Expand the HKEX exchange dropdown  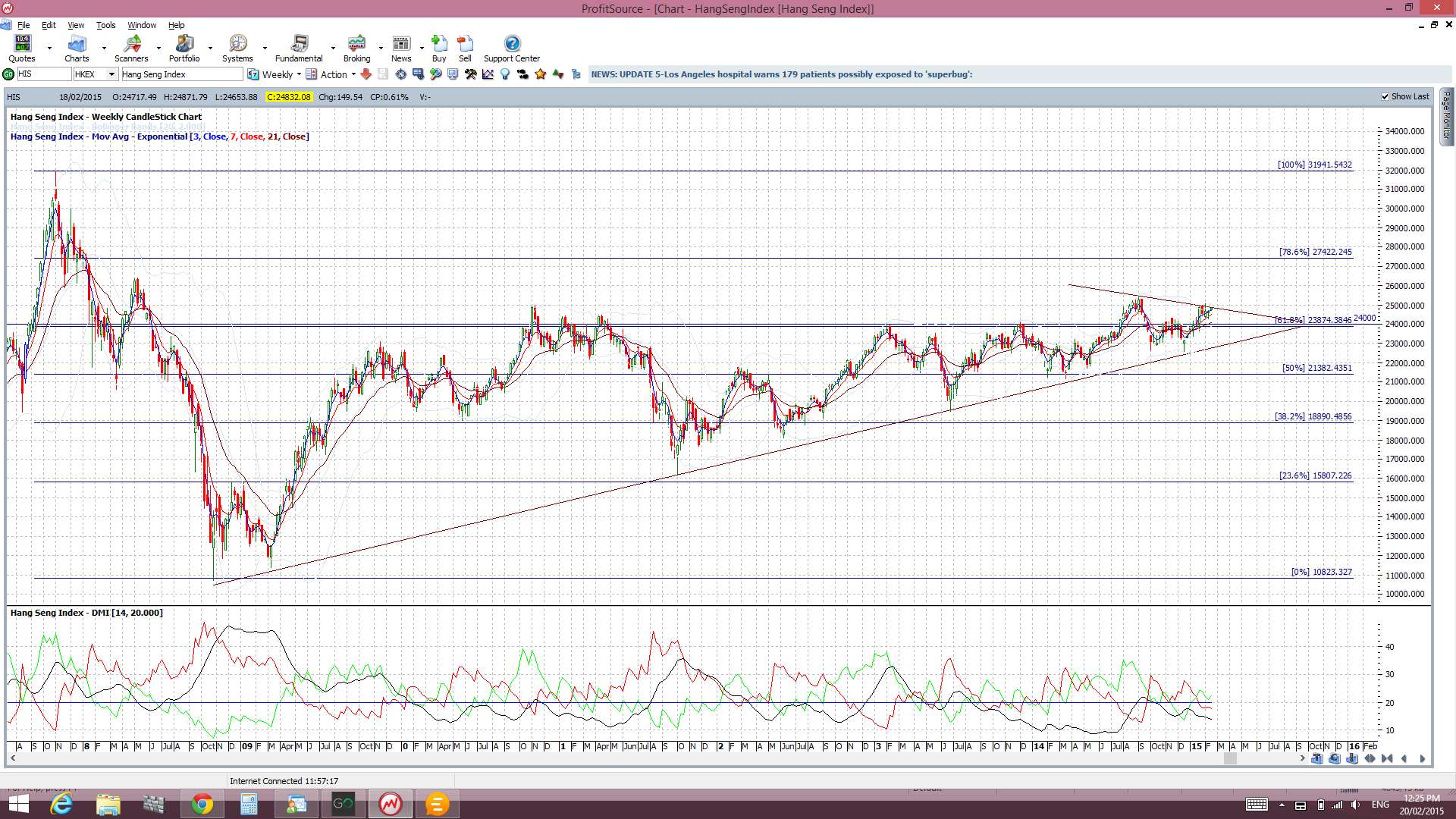(111, 74)
